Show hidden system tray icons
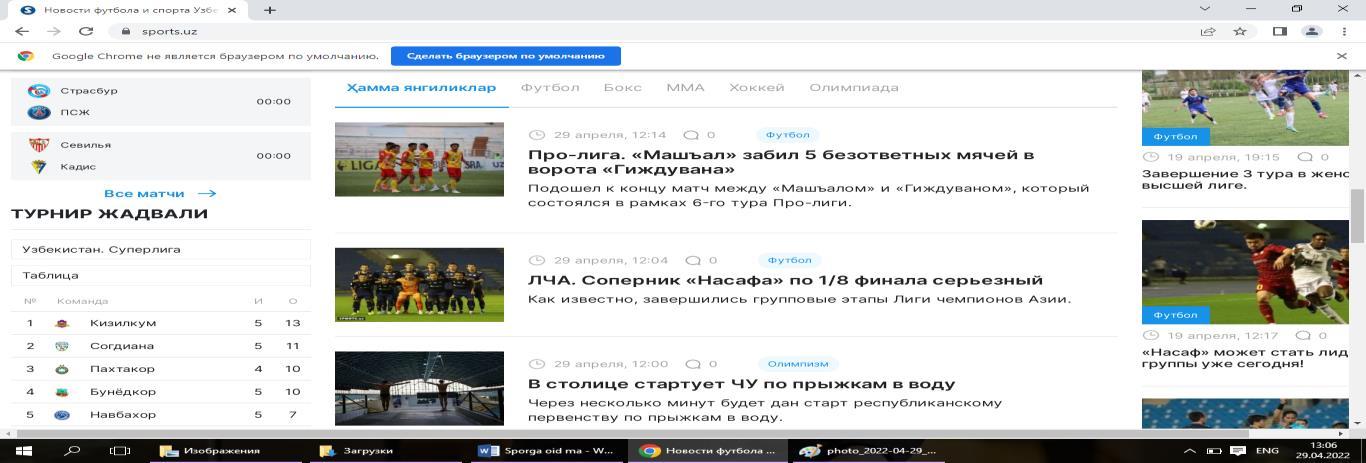Viewport: 1366px width, 463px height. point(1190,451)
